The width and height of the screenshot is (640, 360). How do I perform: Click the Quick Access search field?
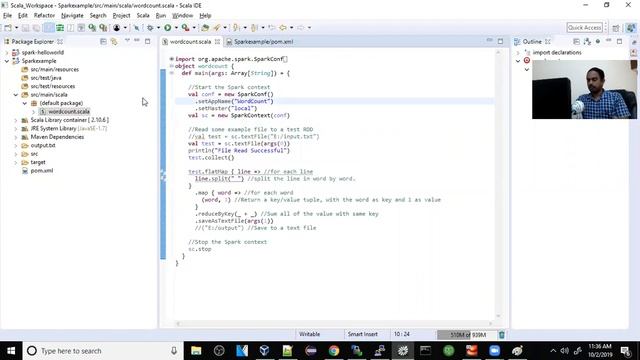pyautogui.click(x=584, y=28)
